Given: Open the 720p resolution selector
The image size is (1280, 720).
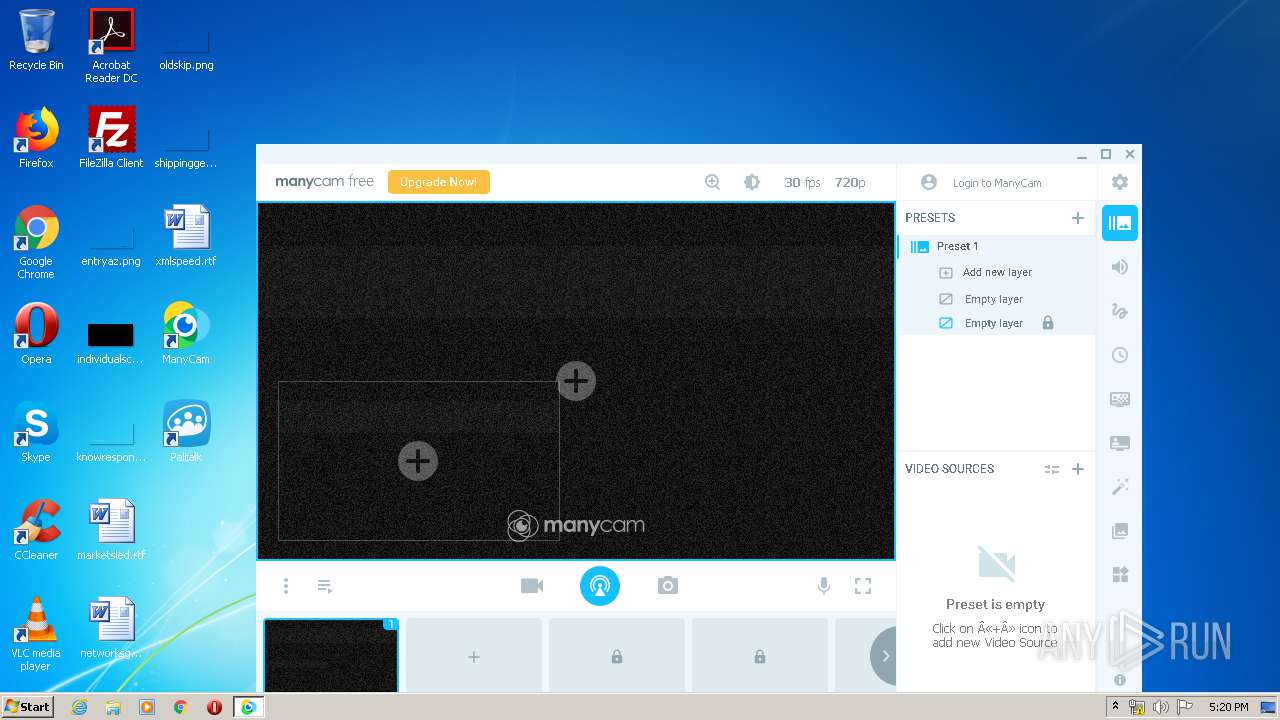Looking at the screenshot, I should [850, 182].
